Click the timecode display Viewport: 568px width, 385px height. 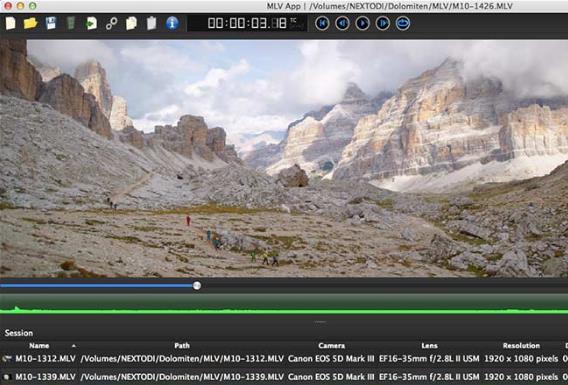[x=247, y=24]
